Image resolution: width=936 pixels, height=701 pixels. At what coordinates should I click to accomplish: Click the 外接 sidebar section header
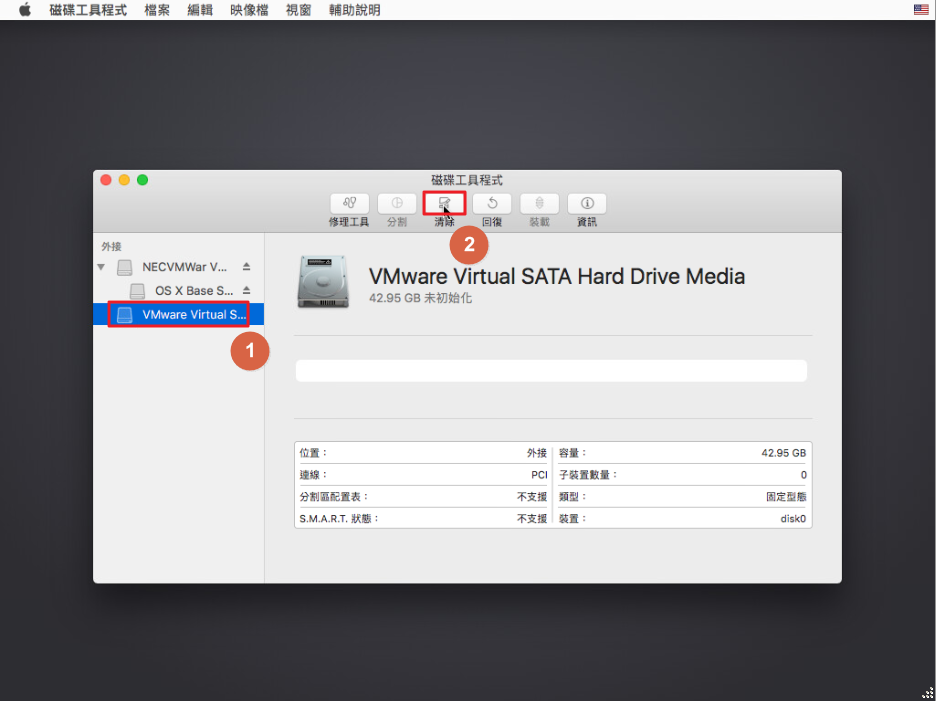(x=112, y=247)
